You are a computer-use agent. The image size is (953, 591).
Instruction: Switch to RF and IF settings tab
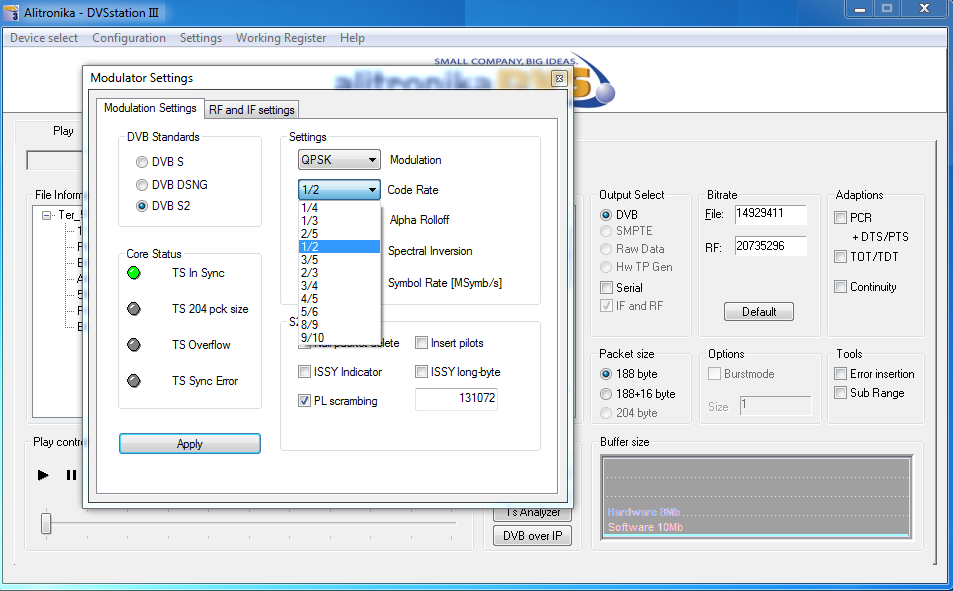pyautogui.click(x=251, y=110)
